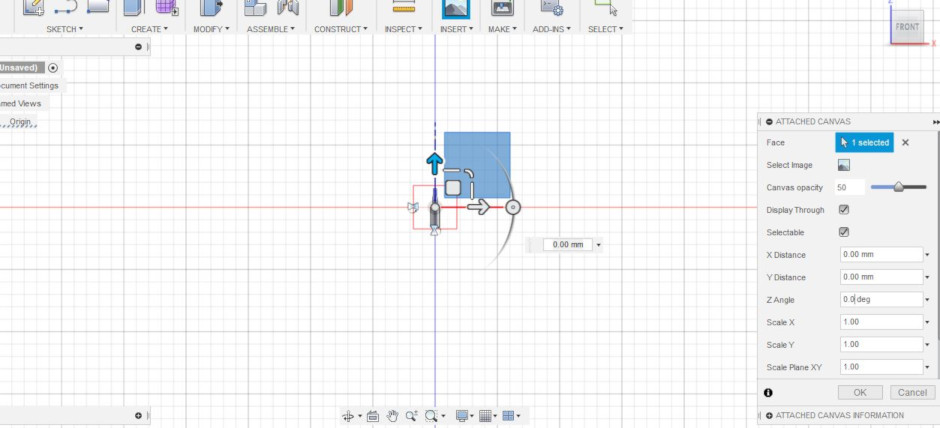Screen dimensions: 940x428
Task: Select Document Settings in browser tree
Action: pyautogui.click(x=29, y=86)
